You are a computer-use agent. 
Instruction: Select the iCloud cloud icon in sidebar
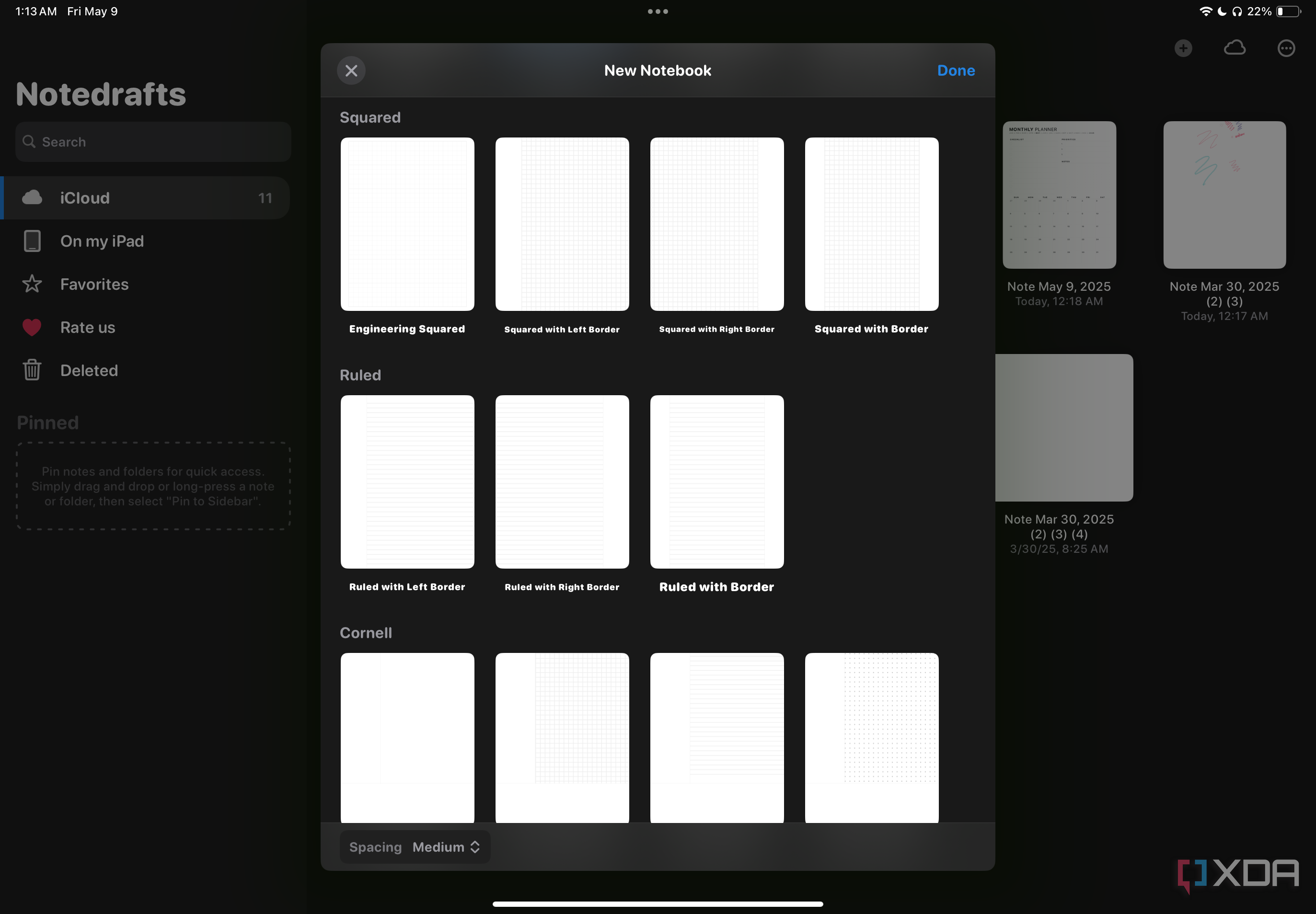(x=32, y=197)
